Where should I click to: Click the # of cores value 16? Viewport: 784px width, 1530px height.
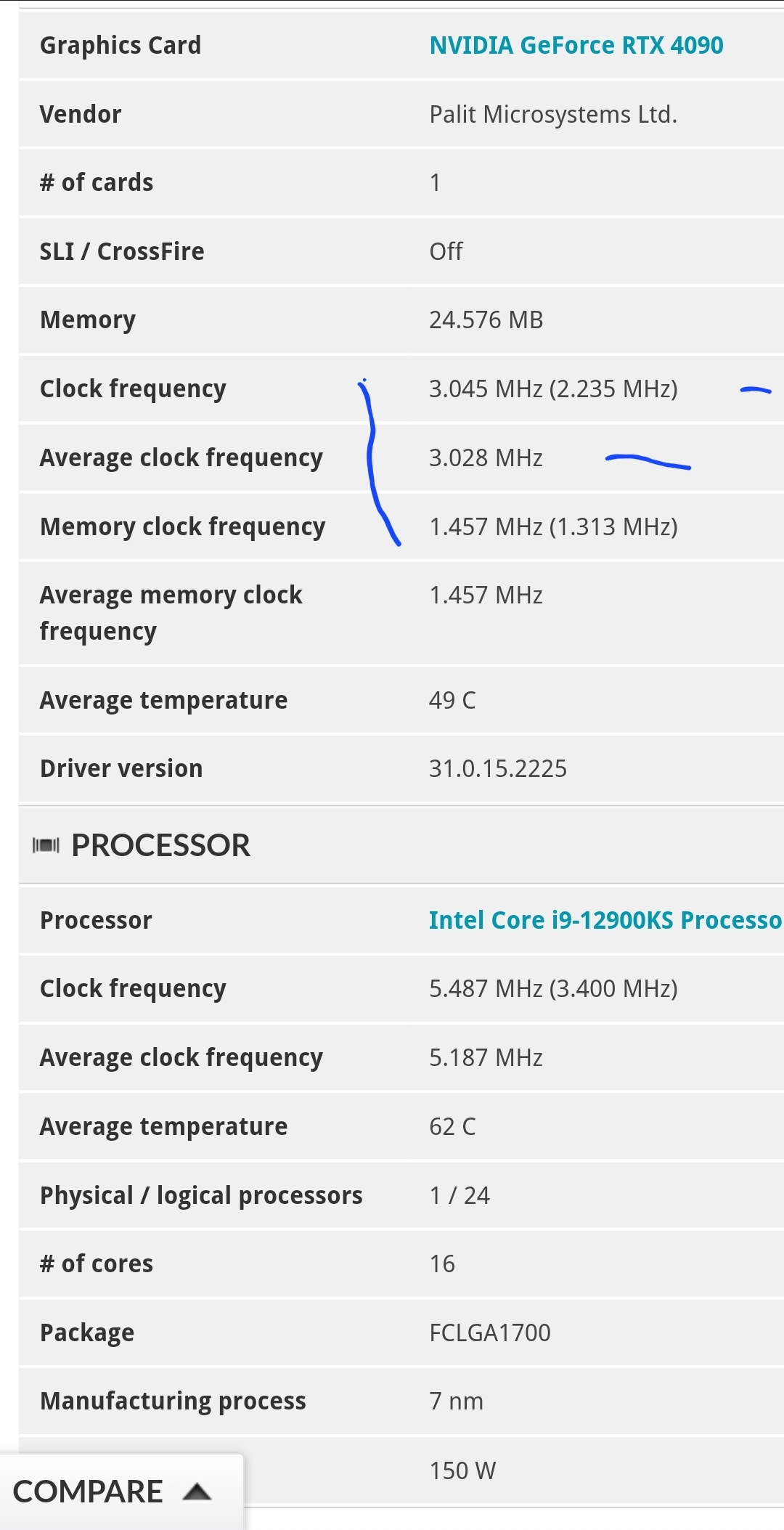pyautogui.click(x=441, y=1264)
